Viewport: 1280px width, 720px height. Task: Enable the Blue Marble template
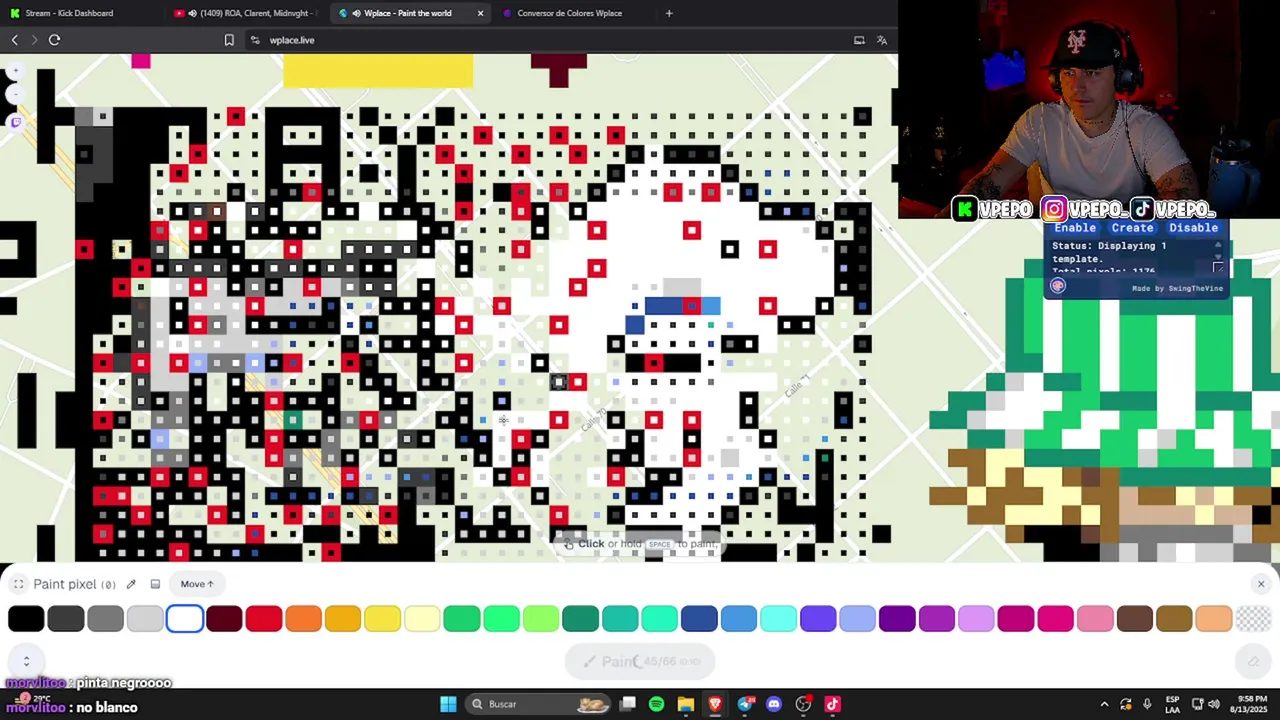click(1075, 227)
